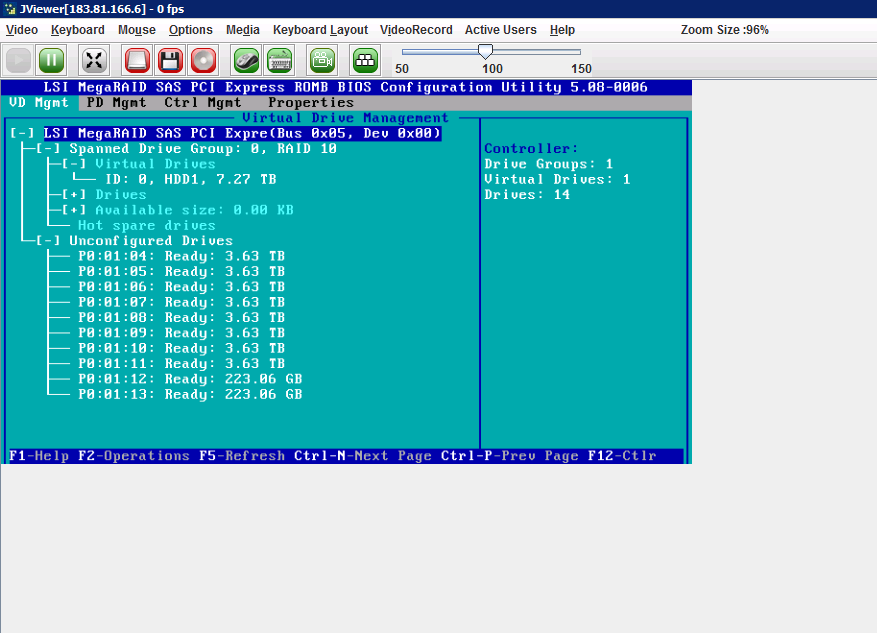
Task: Toggle the mouse cursor display icon
Action: [246, 60]
